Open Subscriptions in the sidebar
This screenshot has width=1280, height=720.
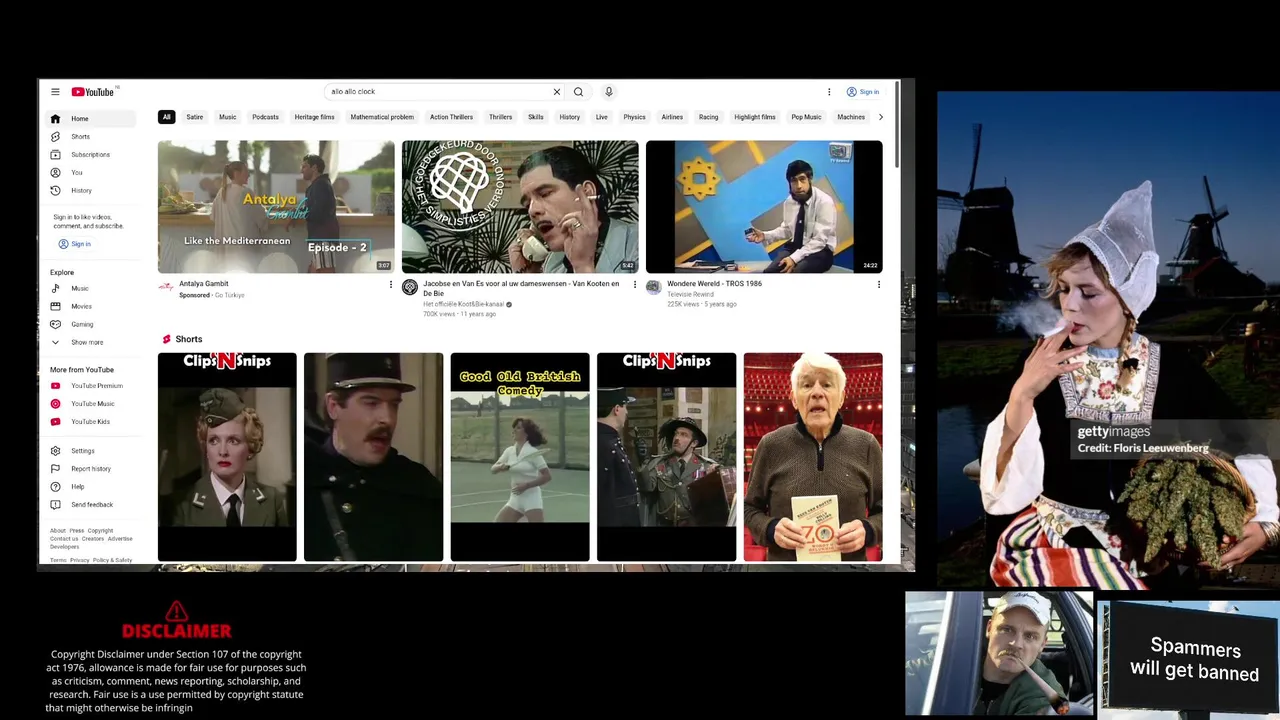[x=92, y=155]
